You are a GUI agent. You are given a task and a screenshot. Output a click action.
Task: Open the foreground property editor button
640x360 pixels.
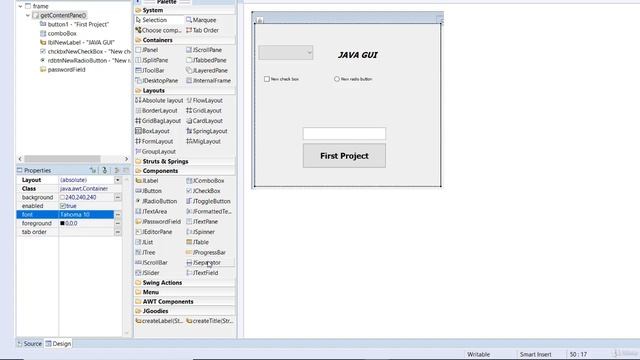click(118, 223)
